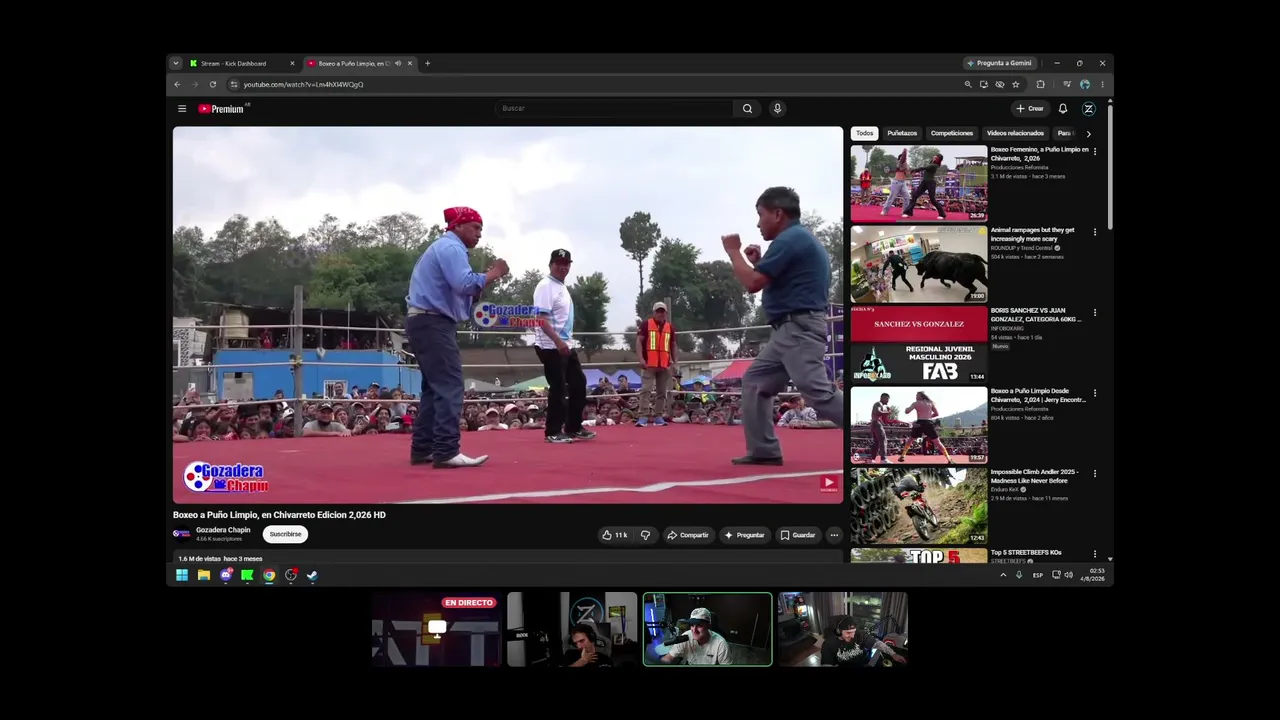The image size is (1280, 720).
Task: Click the Crear button
Action: (x=1030, y=109)
